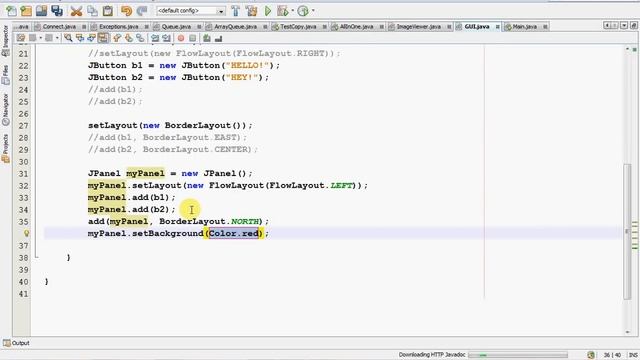Click the editor Last Edit icon
Image resolution: width=640 pixels, height=360 pixels.
pyautogui.click(x=21, y=38)
